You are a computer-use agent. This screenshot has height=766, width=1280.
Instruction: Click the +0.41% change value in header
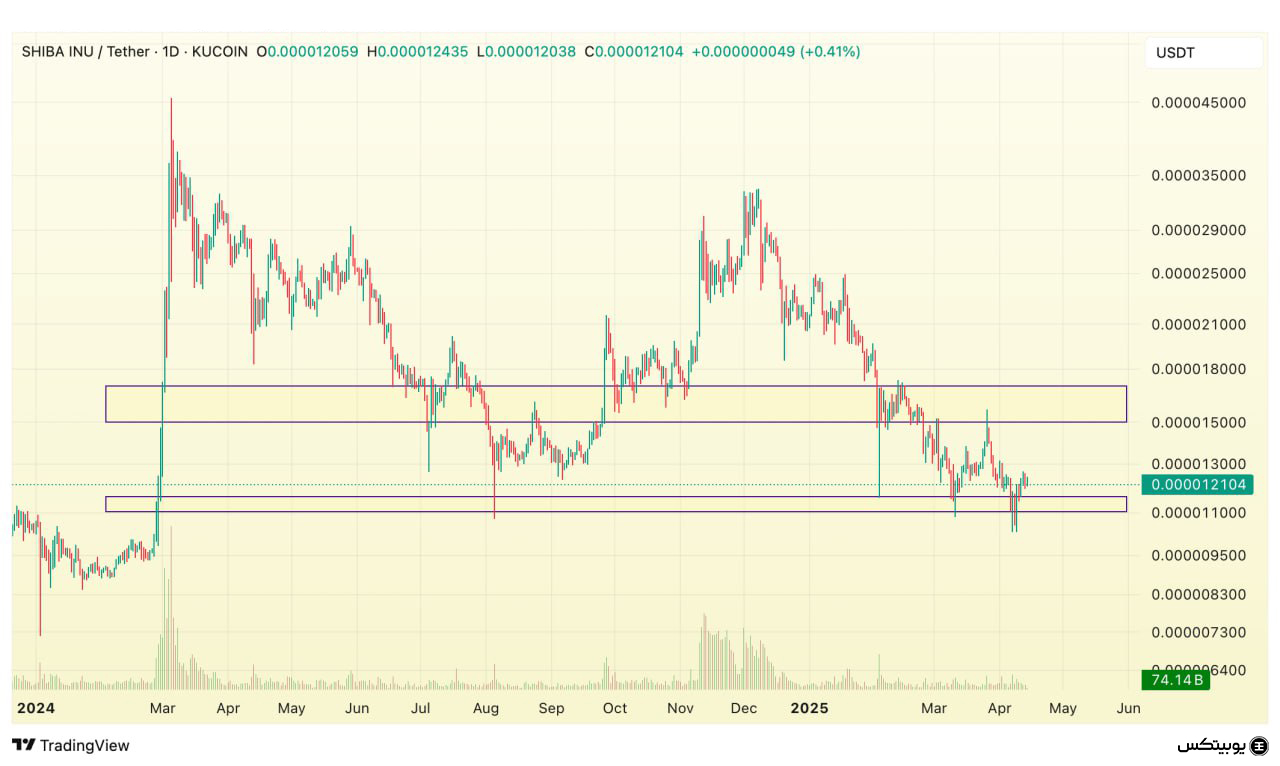830,51
